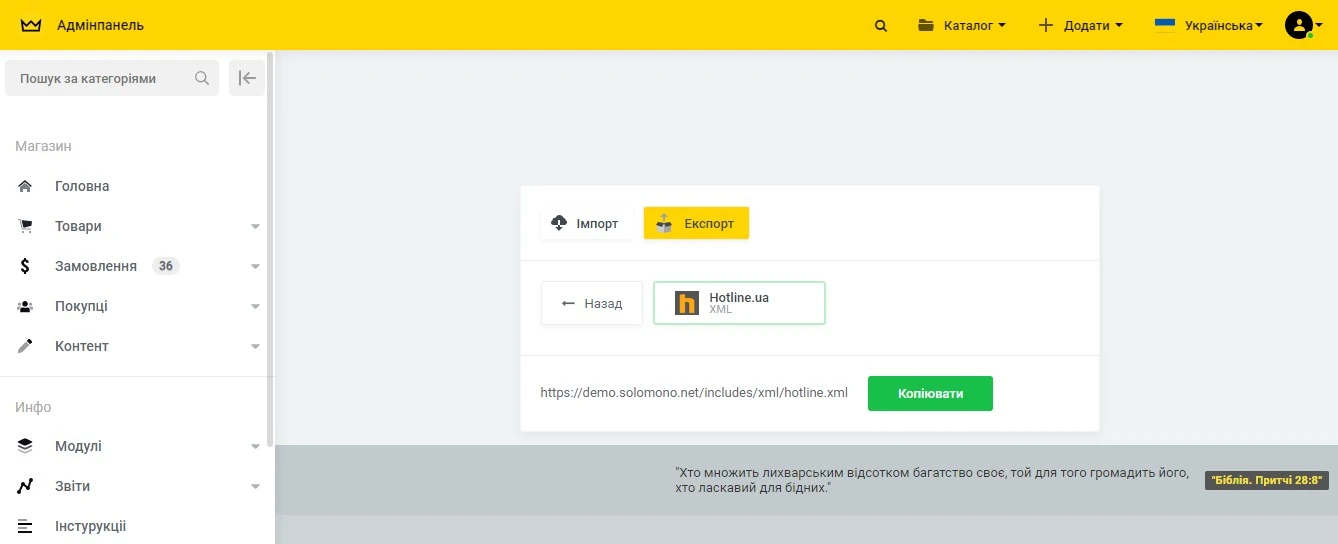This screenshot has height=544, width=1338.
Task: Click the dollar icon beside Замовлення
Action: pyautogui.click(x=25, y=266)
